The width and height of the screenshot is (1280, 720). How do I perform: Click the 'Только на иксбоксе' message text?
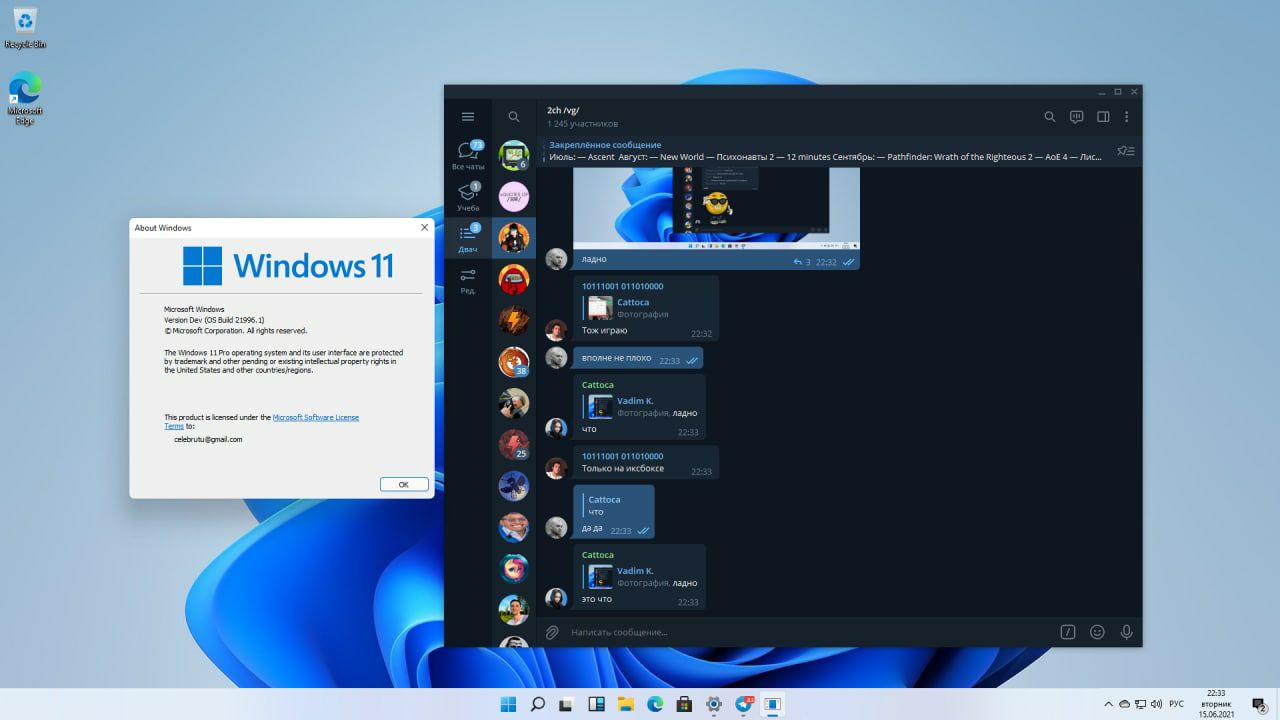tap(623, 469)
